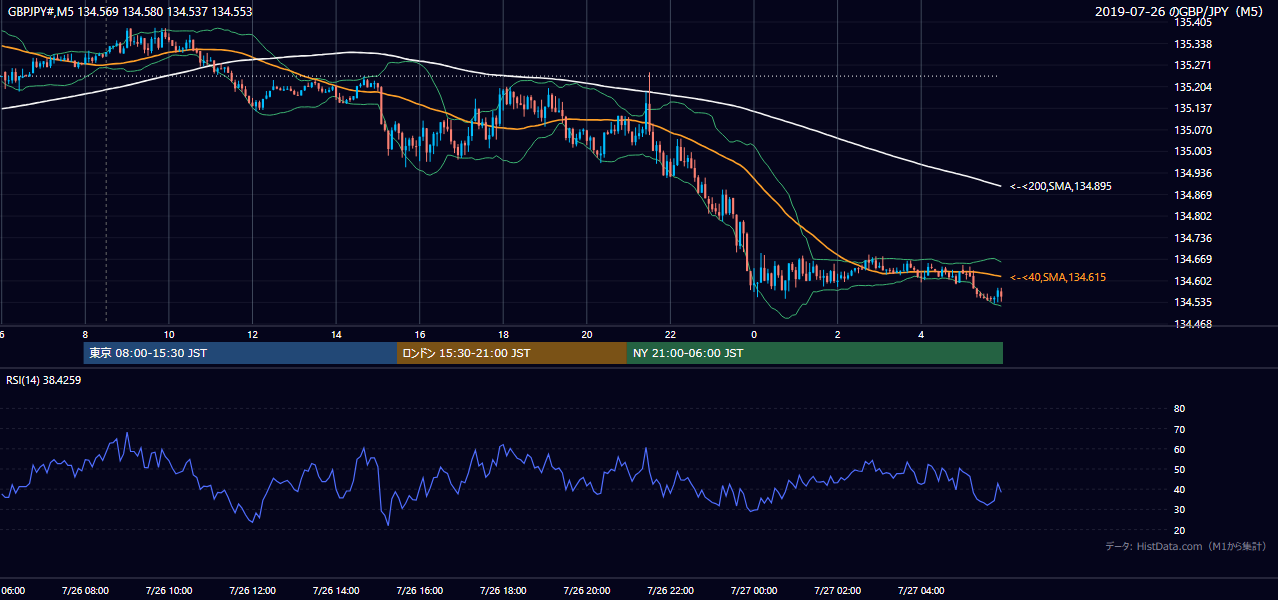The image size is (1278, 600).
Task: Click price axis value 135.271
Action: [1193, 65]
